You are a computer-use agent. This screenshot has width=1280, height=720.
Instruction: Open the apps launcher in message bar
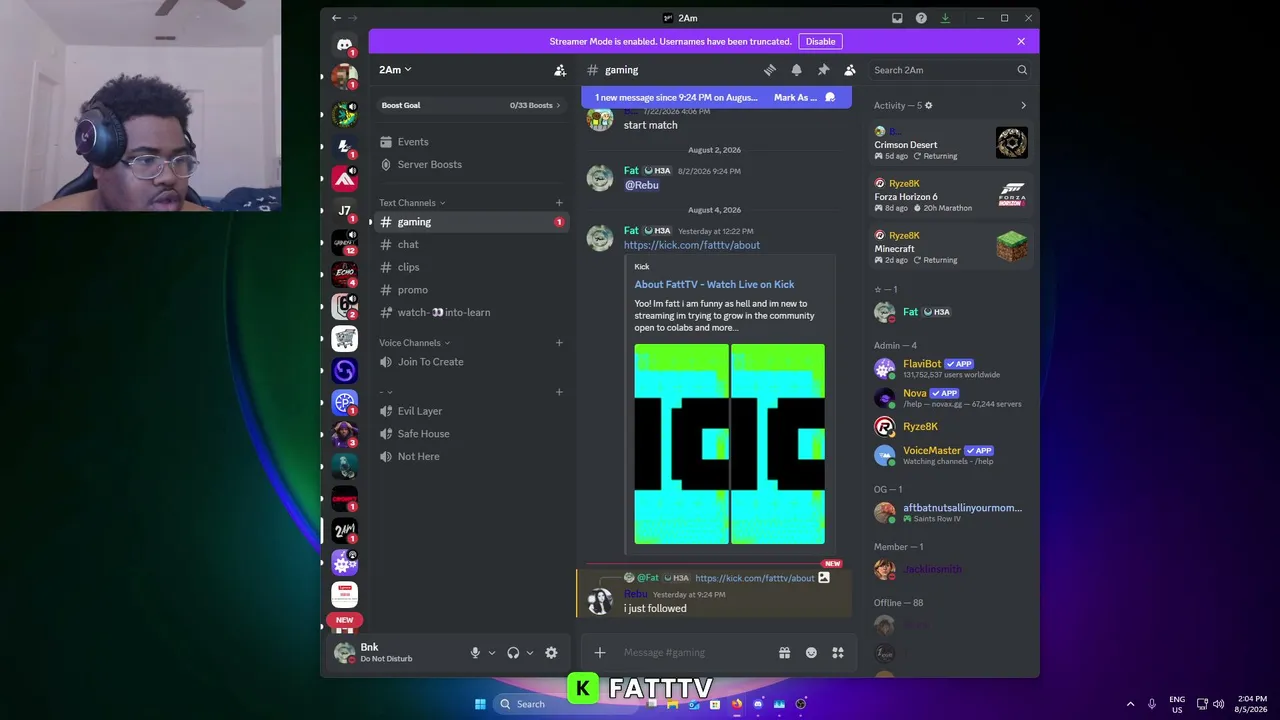tap(838, 653)
